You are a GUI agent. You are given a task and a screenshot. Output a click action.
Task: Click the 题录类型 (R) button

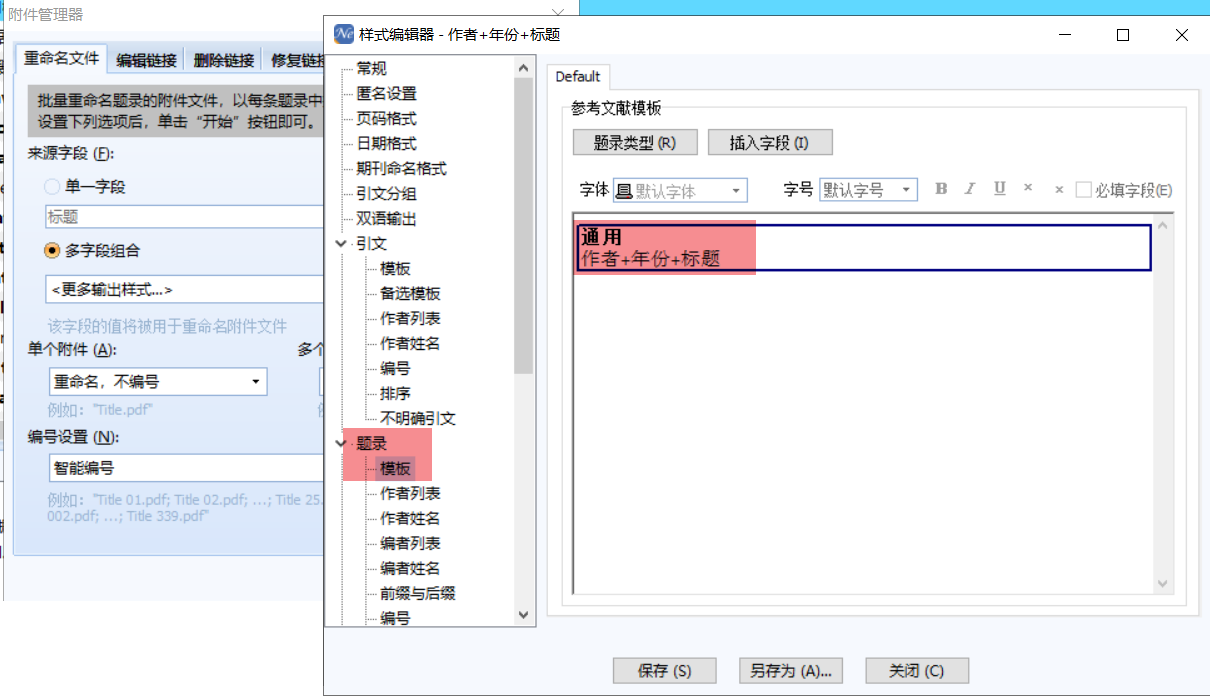[634, 143]
